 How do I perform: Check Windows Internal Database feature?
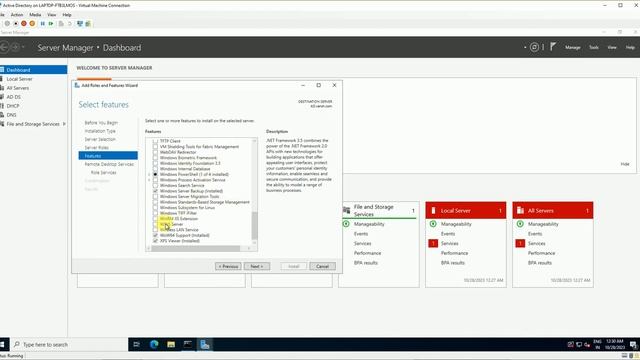[155, 169]
